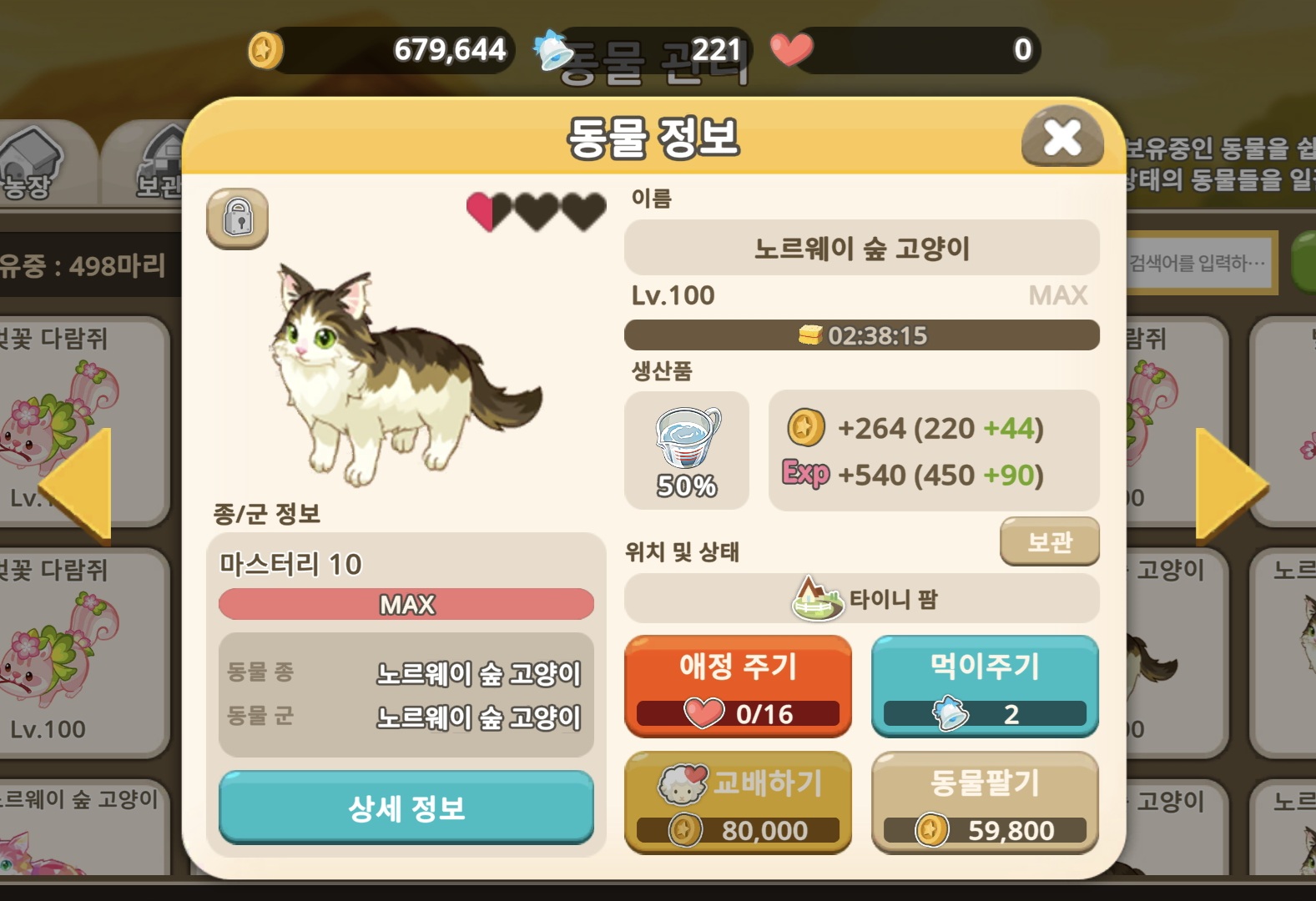Image resolution: width=1316 pixels, height=901 pixels.
Task: Click the four hearts affection indicator
Action: pyautogui.click(x=536, y=212)
